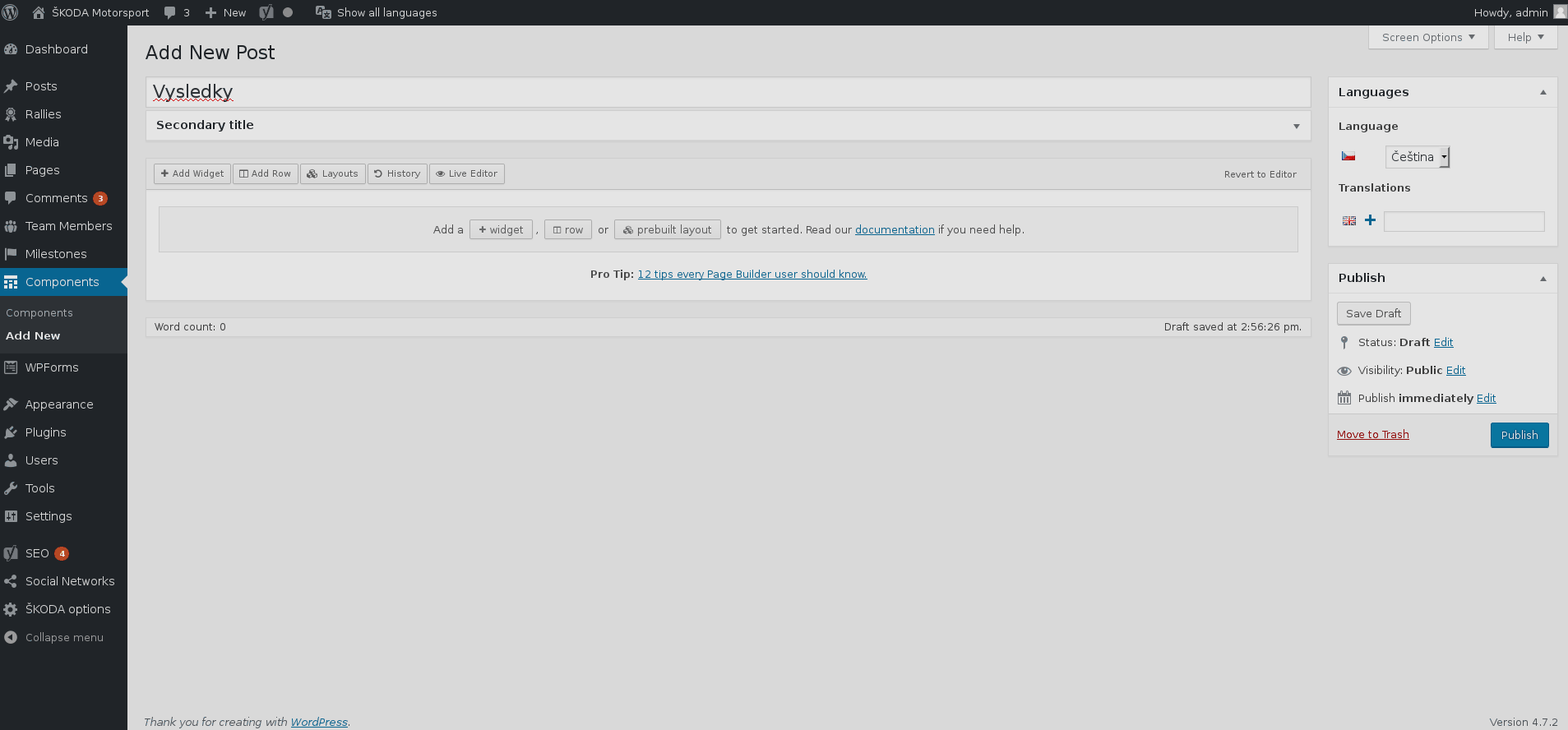The height and width of the screenshot is (730, 1568).
Task: Focus the post title field Vysledky
Action: pyautogui.click(x=728, y=92)
